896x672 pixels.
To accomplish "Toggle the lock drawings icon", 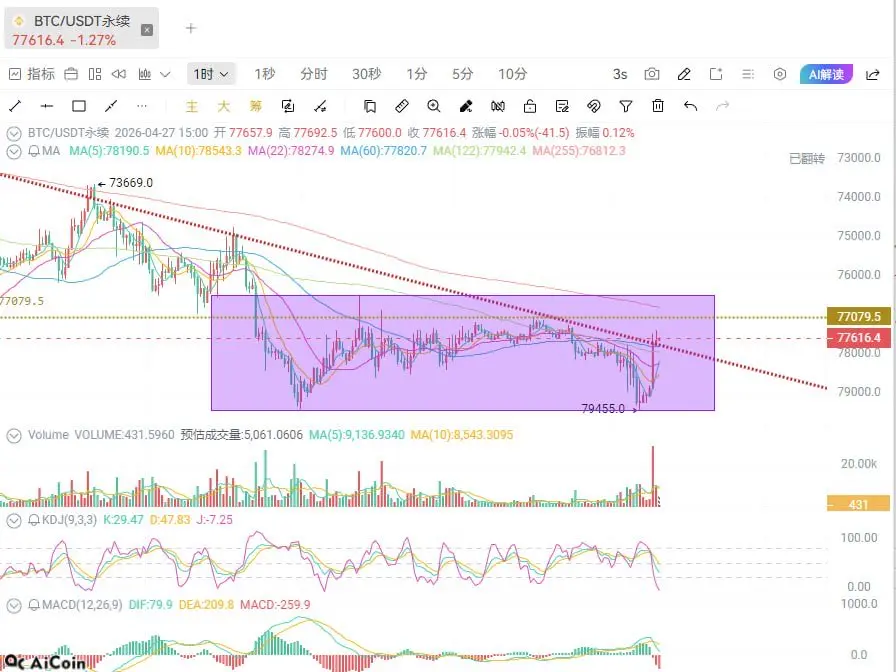I will click(x=530, y=106).
